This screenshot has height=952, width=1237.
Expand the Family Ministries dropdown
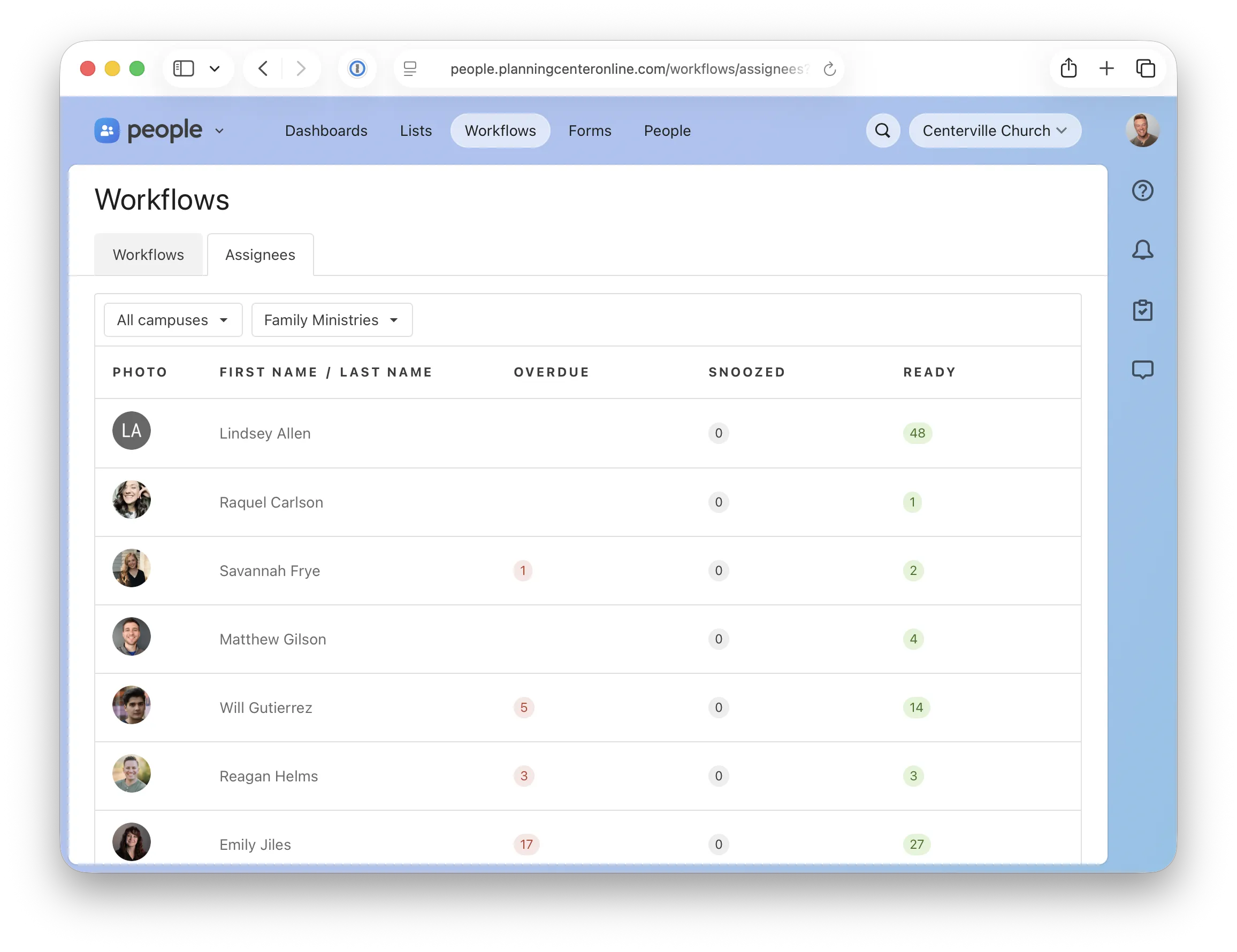pyautogui.click(x=331, y=320)
